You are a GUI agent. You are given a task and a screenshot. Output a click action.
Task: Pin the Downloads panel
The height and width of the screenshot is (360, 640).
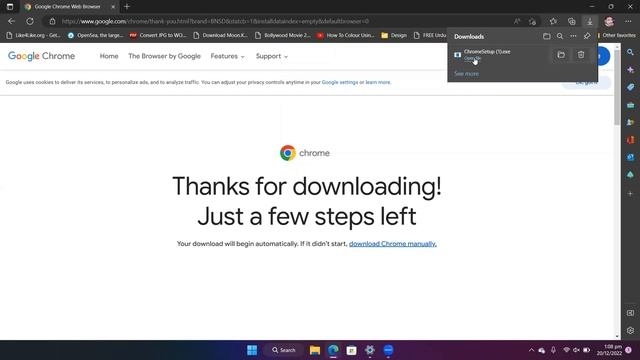[587, 36]
